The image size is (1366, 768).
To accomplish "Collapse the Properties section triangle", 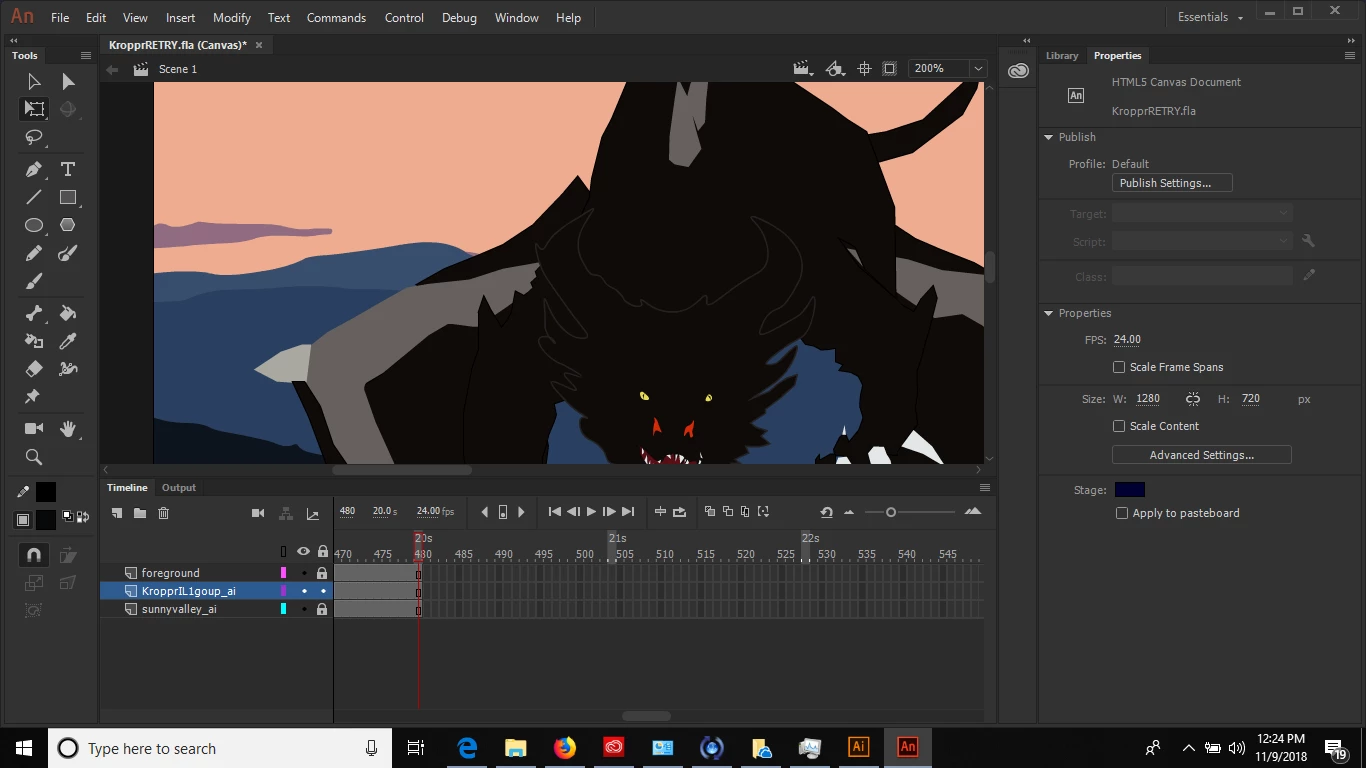I will (1048, 313).
